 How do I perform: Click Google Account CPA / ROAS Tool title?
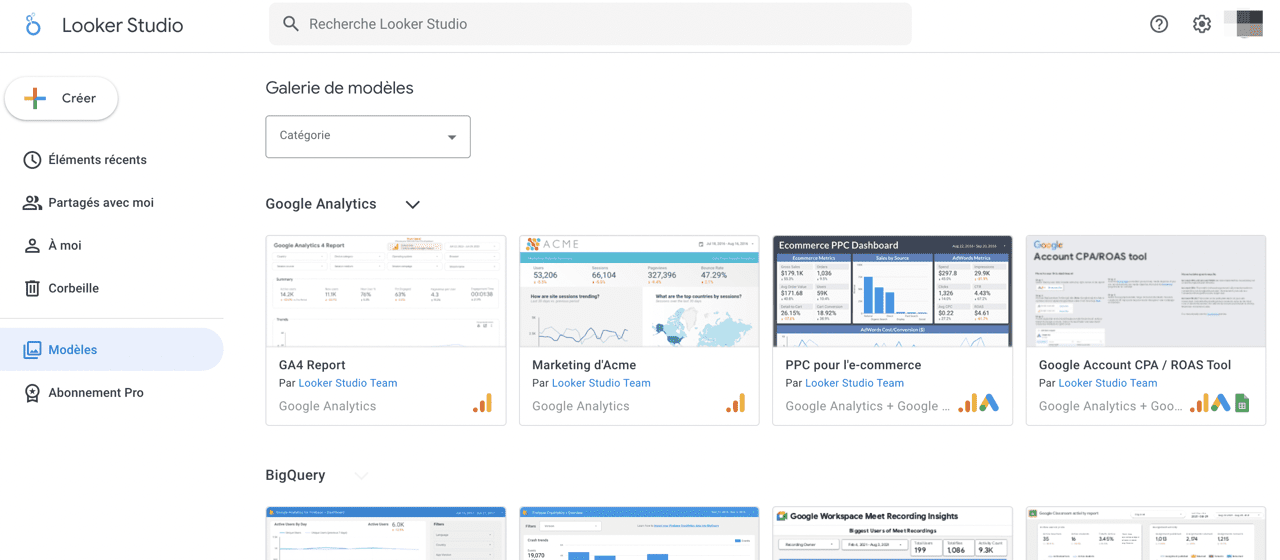click(1135, 365)
